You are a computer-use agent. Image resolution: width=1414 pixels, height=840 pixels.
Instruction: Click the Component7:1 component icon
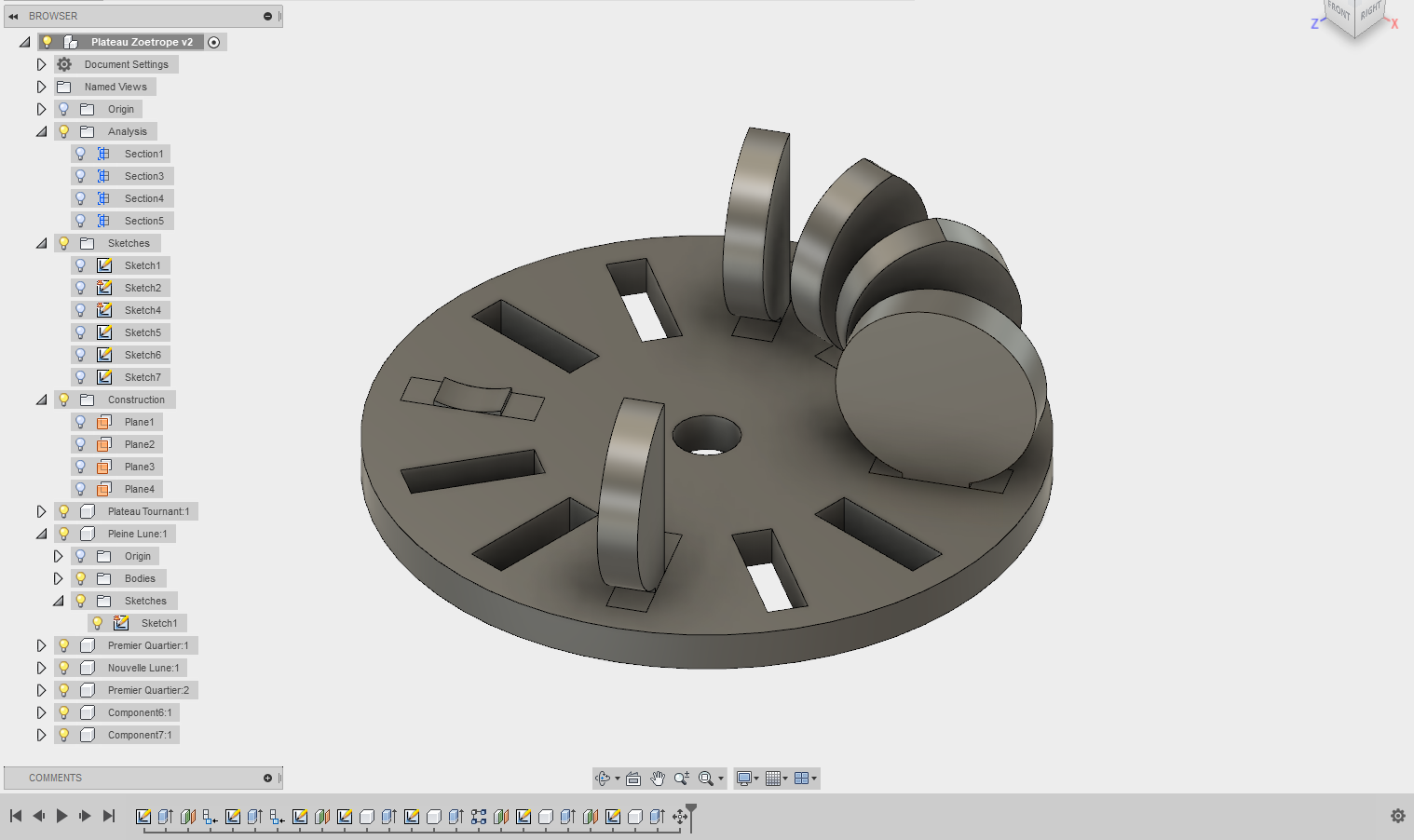click(88, 735)
